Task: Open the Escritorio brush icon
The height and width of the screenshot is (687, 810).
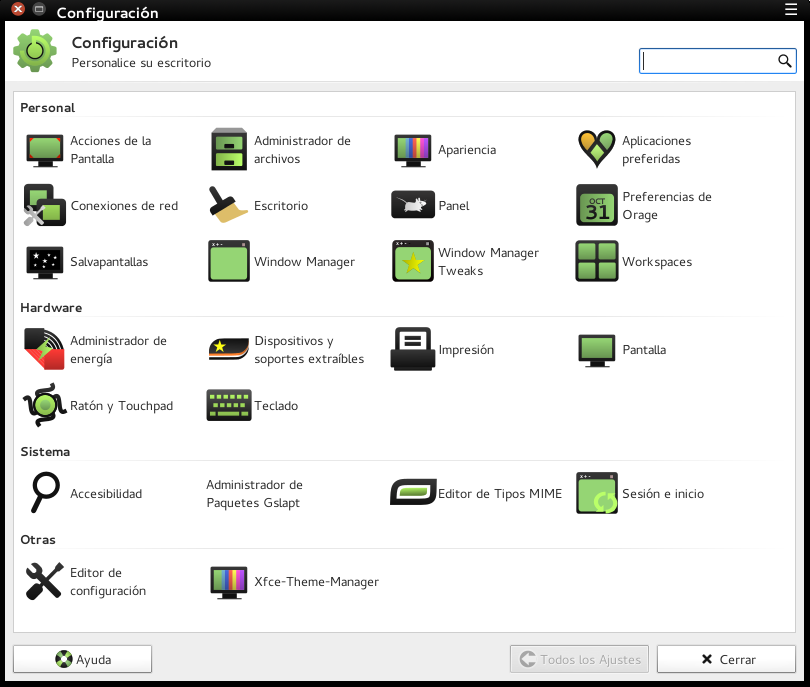Action: (x=228, y=205)
